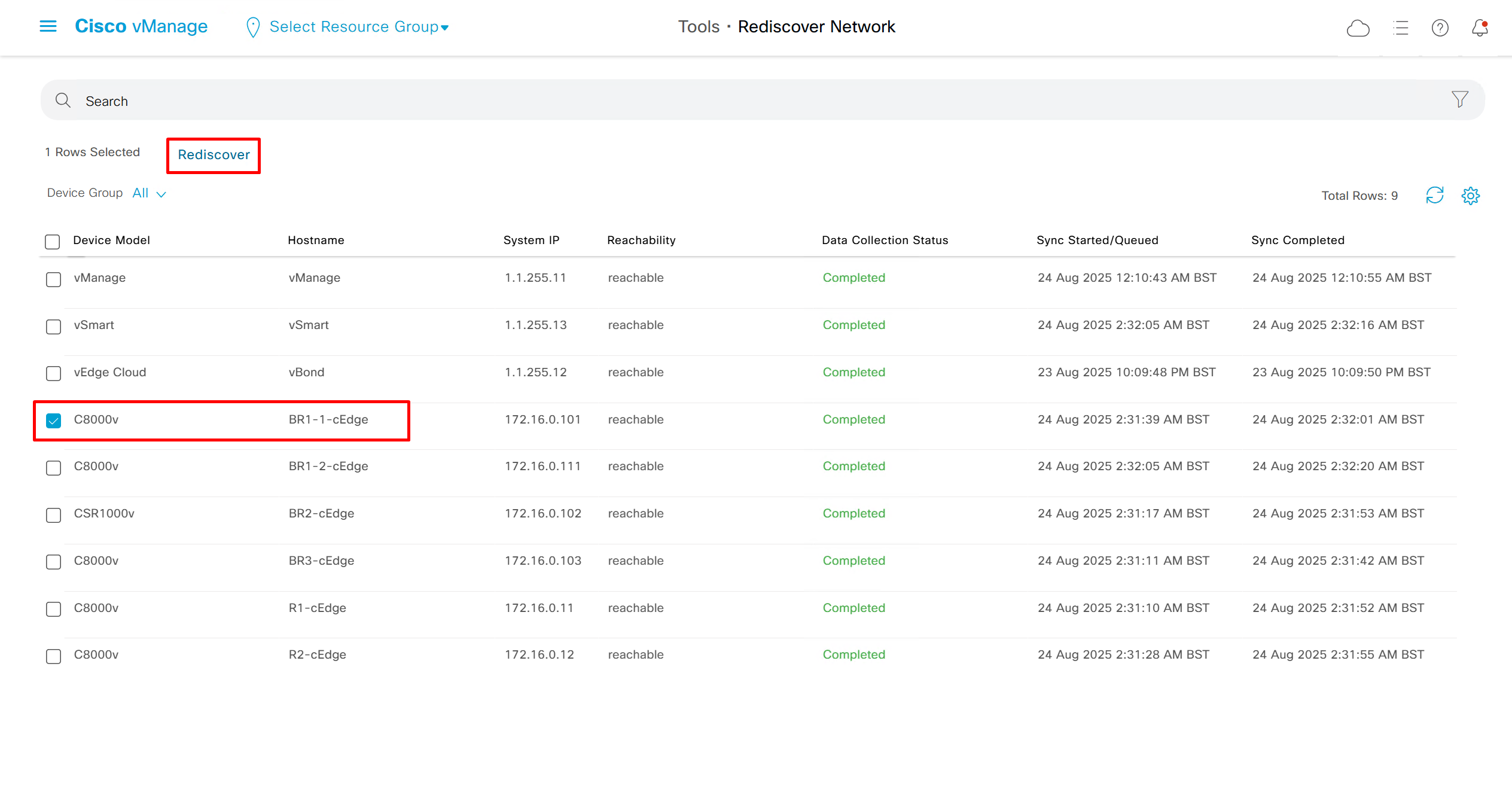Open table column settings gear
The height and width of the screenshot is (810, 1512).
click(x=1470, y=195)
